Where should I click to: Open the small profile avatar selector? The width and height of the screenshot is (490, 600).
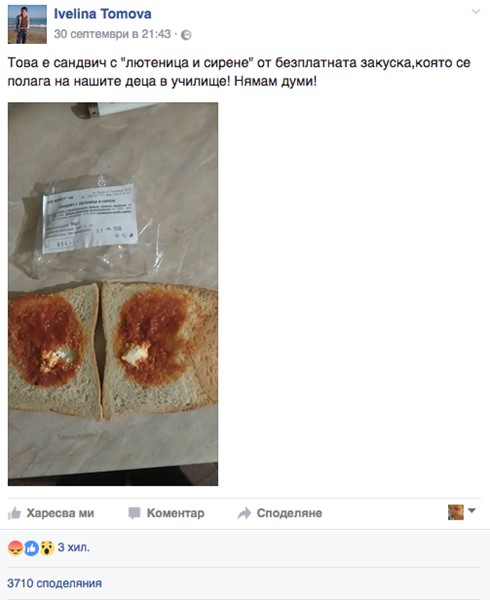tap(456, 512)
